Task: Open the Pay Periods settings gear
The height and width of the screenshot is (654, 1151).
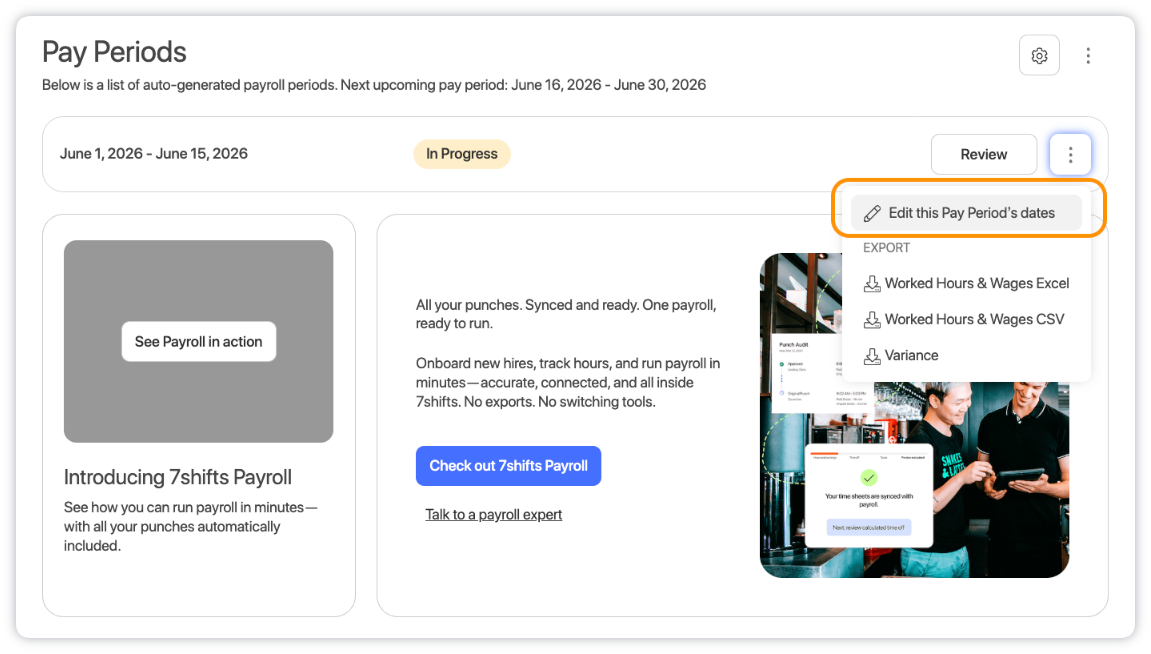Action: [1039, 55]
